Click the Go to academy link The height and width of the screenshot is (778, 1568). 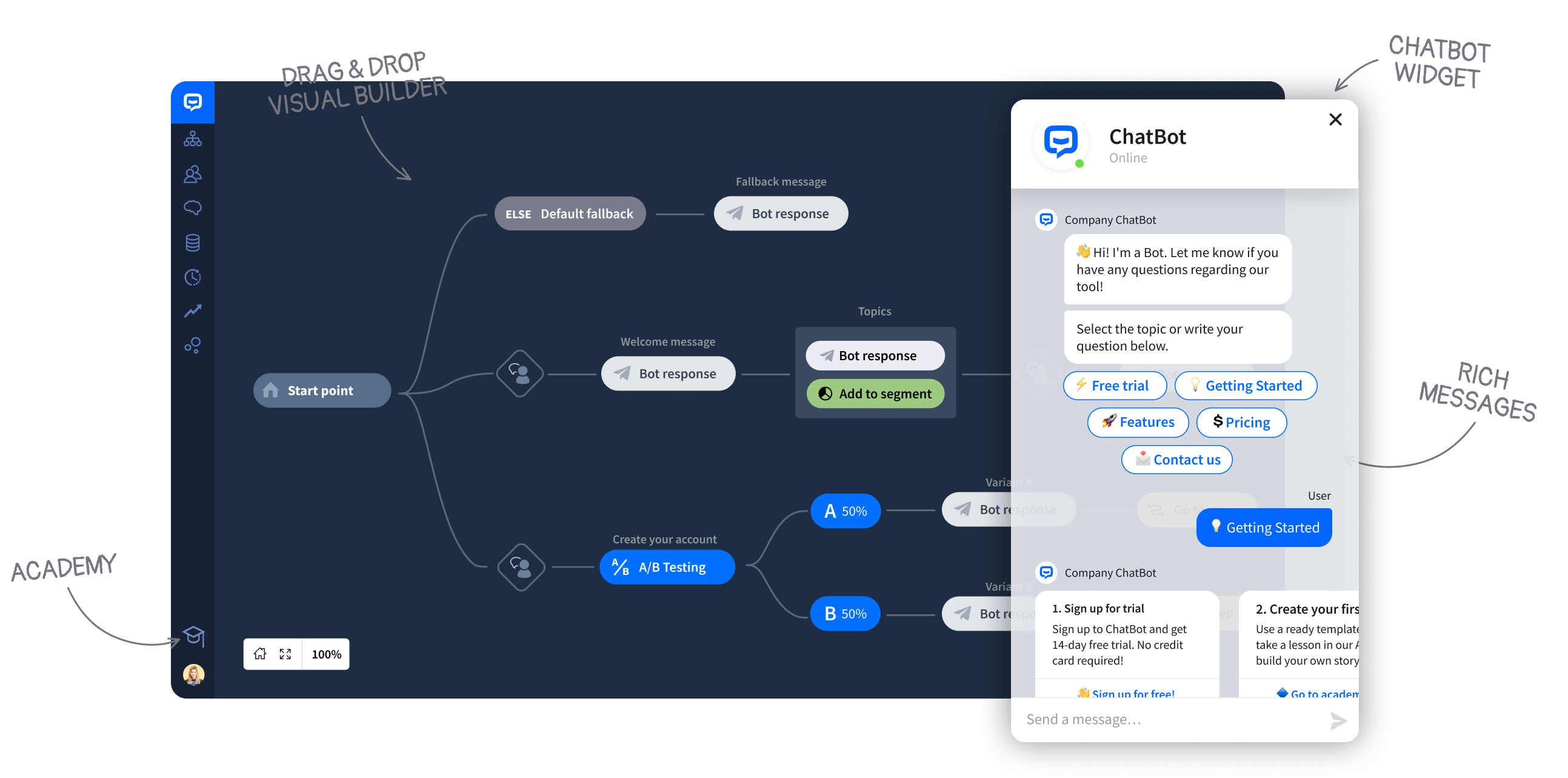point(1317,692)
